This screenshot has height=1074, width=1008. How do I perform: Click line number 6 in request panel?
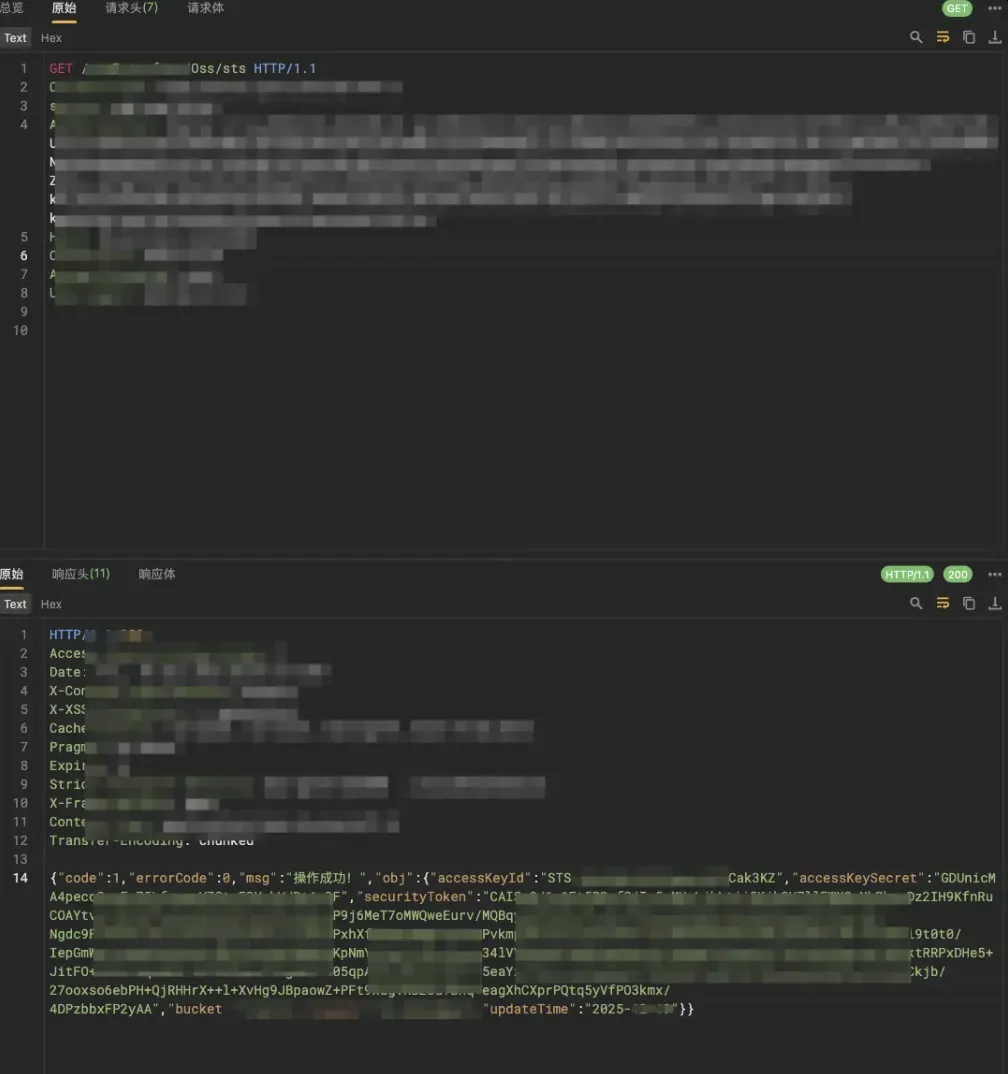pyautogui.click(x=24, y=255)
